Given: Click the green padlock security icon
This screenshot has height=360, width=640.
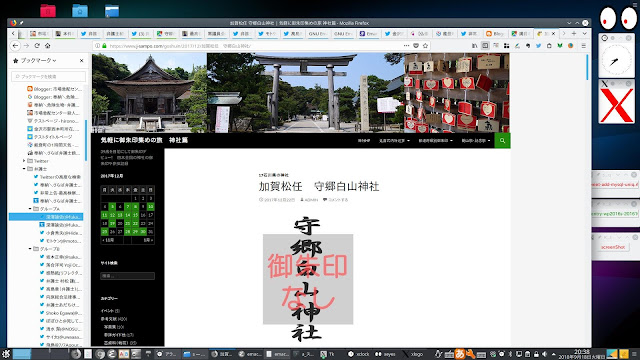Looking at the screenshot, I should tap(104, 46).
